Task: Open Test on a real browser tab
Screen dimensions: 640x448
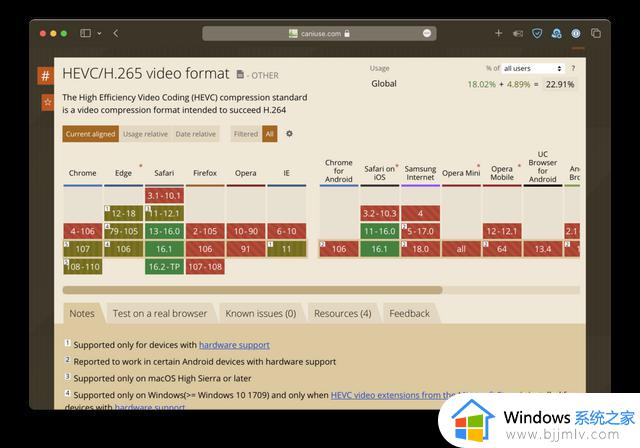Action: [160, 313]
